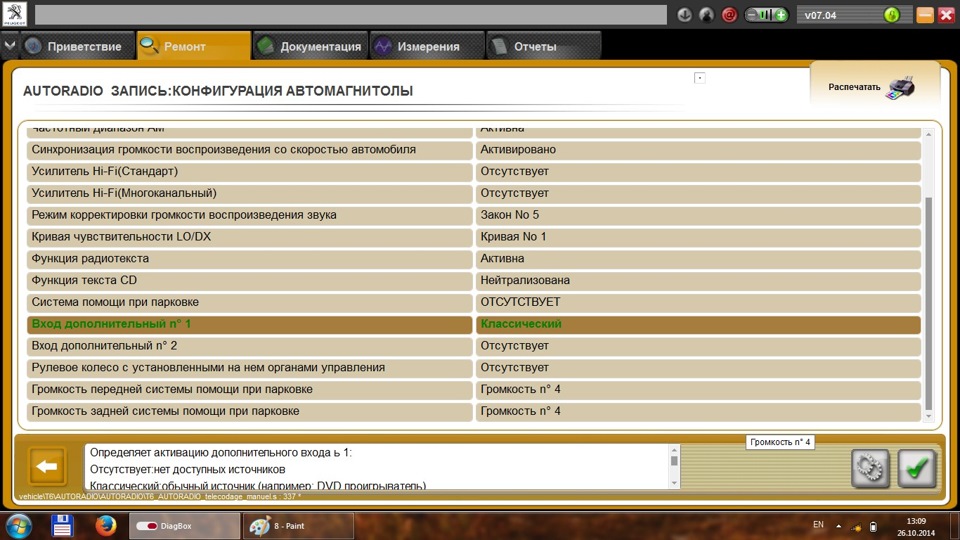Click the green padlock icon
This screenshot has height=540, width=960.
[892, 15]
